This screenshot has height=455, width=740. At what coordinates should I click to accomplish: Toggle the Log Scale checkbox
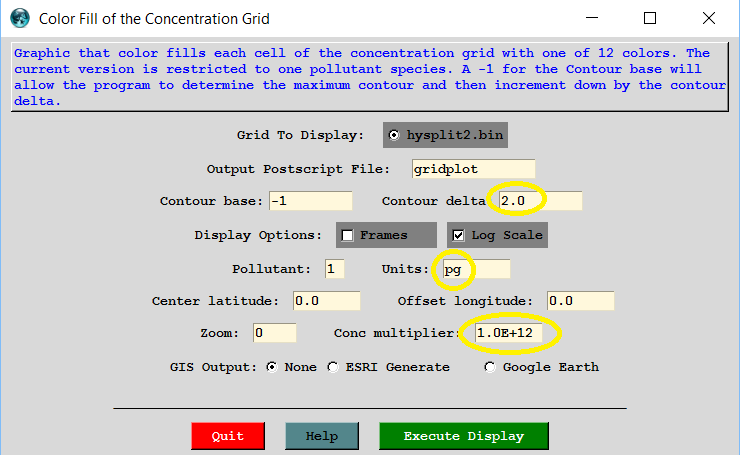[x=458, y=235]
